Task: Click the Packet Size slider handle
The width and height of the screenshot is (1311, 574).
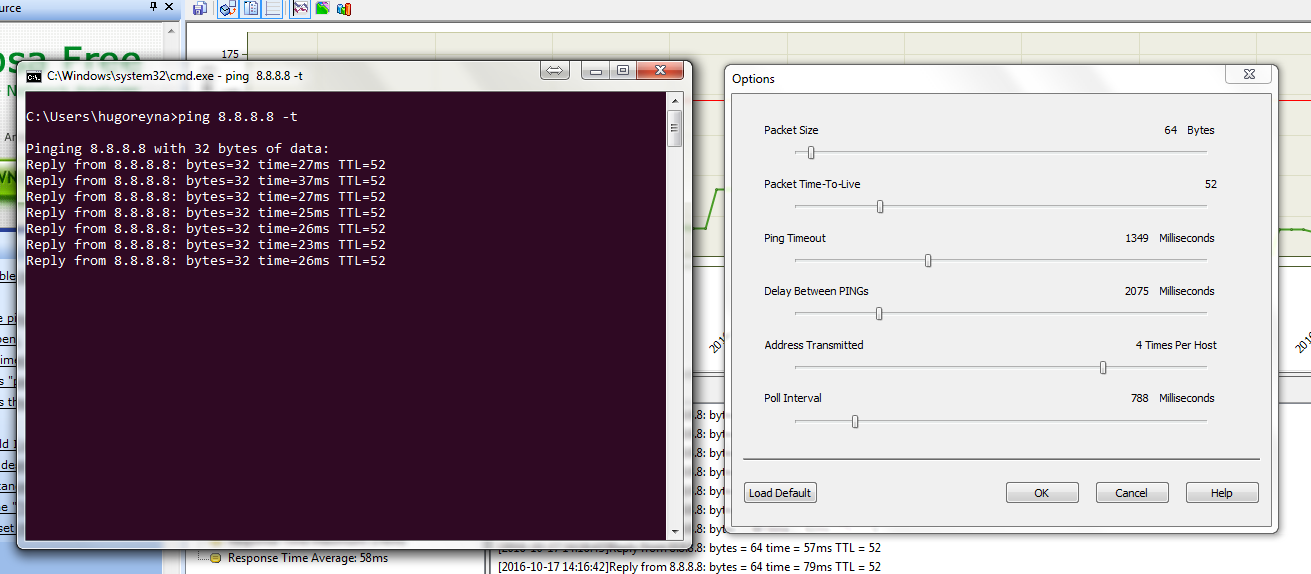Action: pyautogui.click(x=811, y=153)
